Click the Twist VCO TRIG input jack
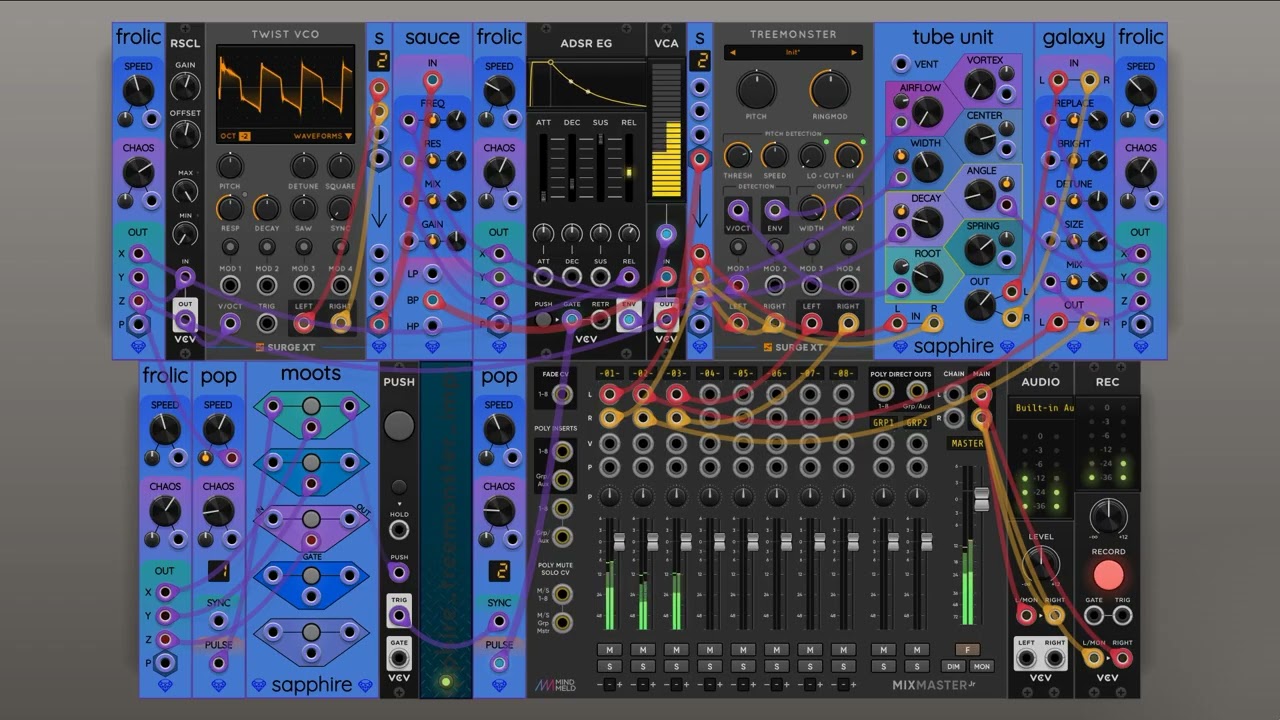This screenshot has width=1280, height=720. coord(267,322)
